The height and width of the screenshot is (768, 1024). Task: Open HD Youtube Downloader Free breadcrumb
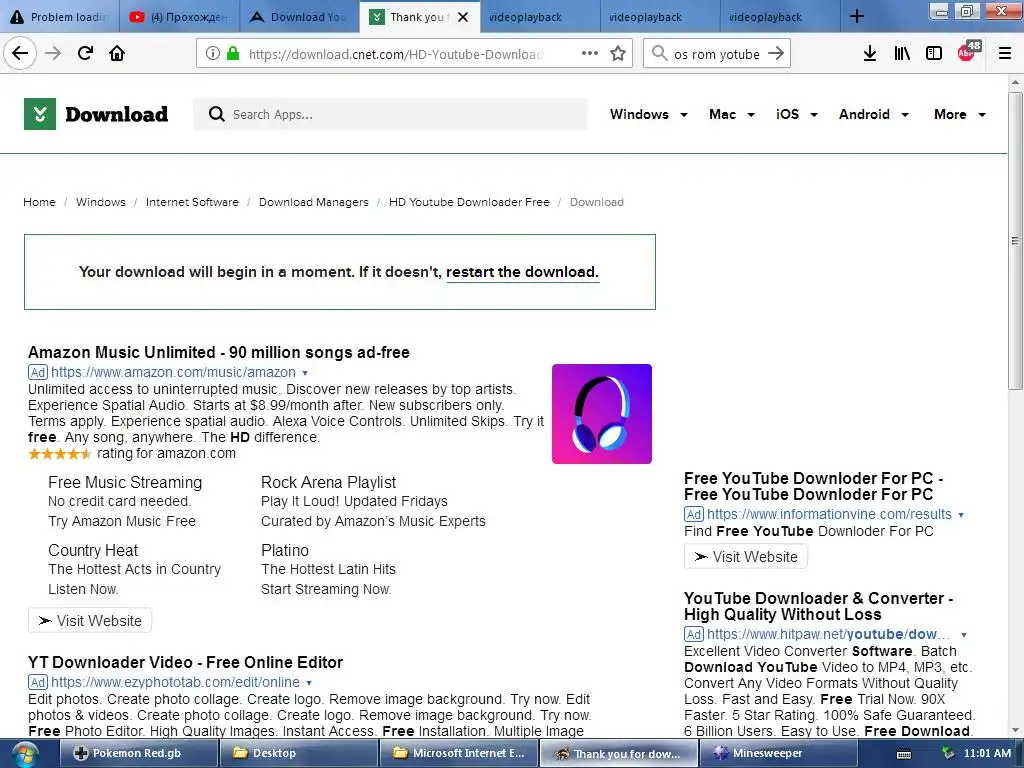tap(469, 202)
